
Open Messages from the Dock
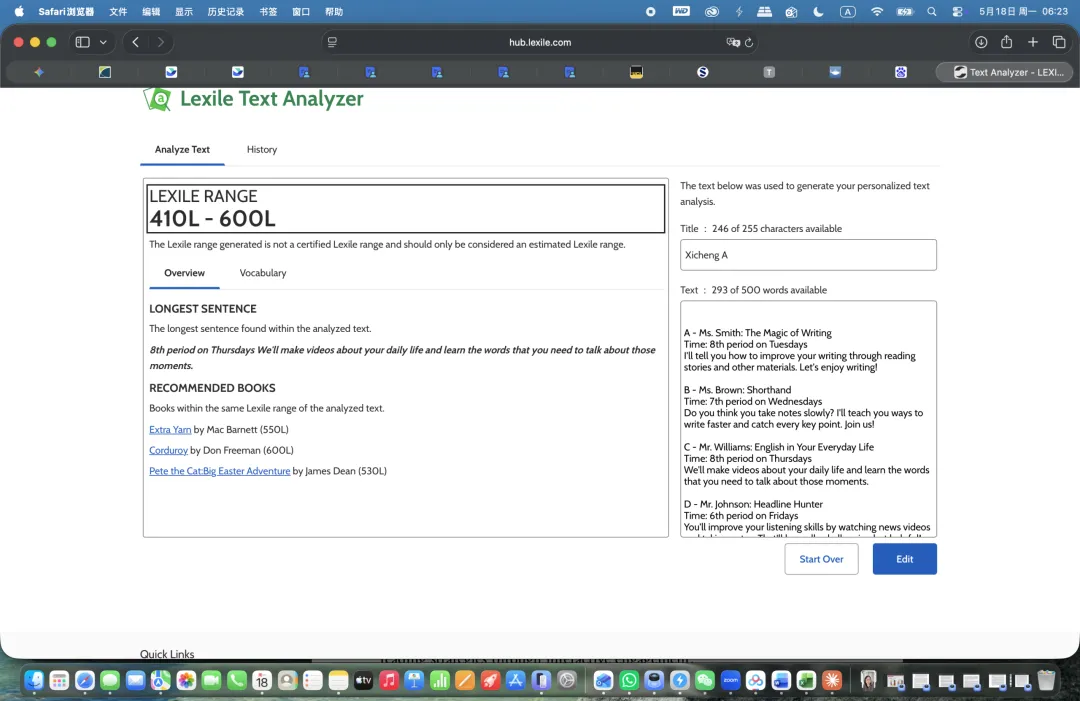[110, 680]
